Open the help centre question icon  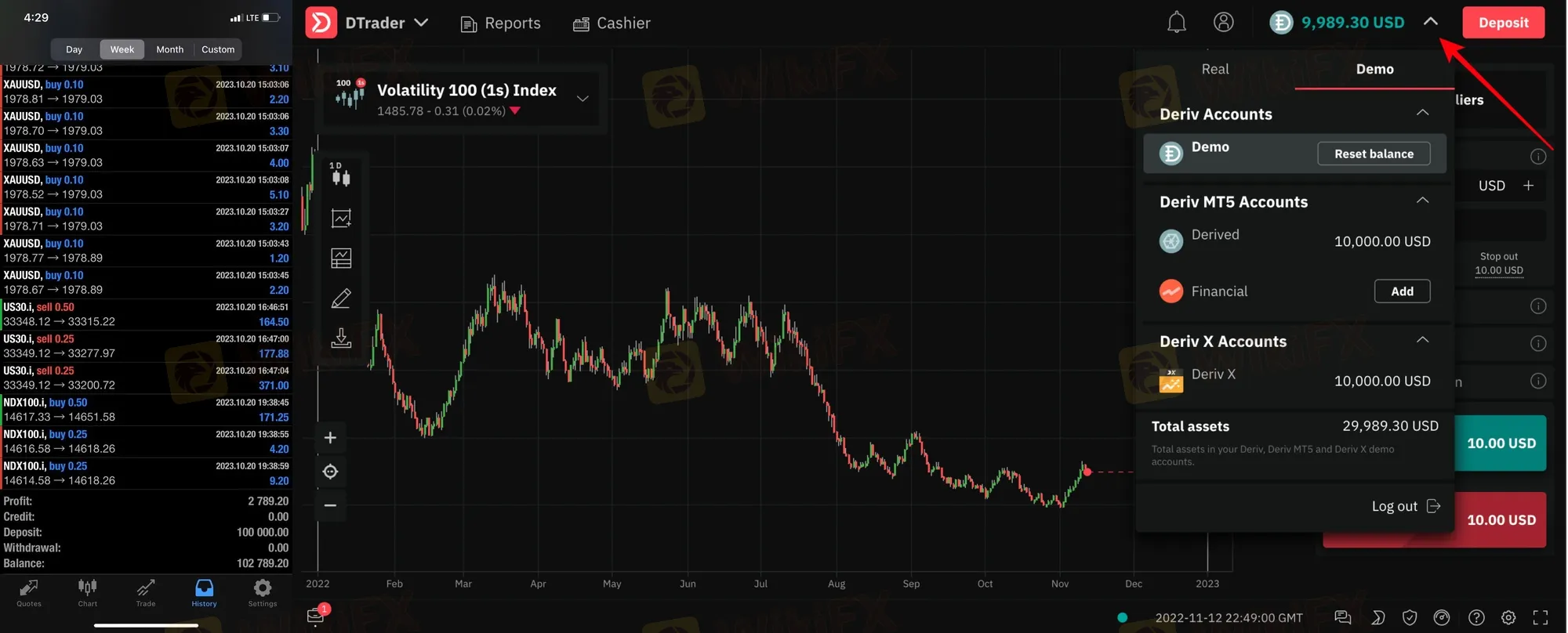tap(1476, 618)
